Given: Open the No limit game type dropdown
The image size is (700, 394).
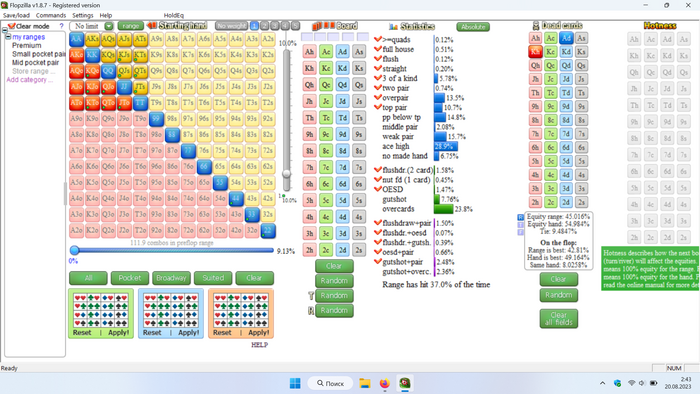Looking at the screenshot, I should [x=108, y=26].
